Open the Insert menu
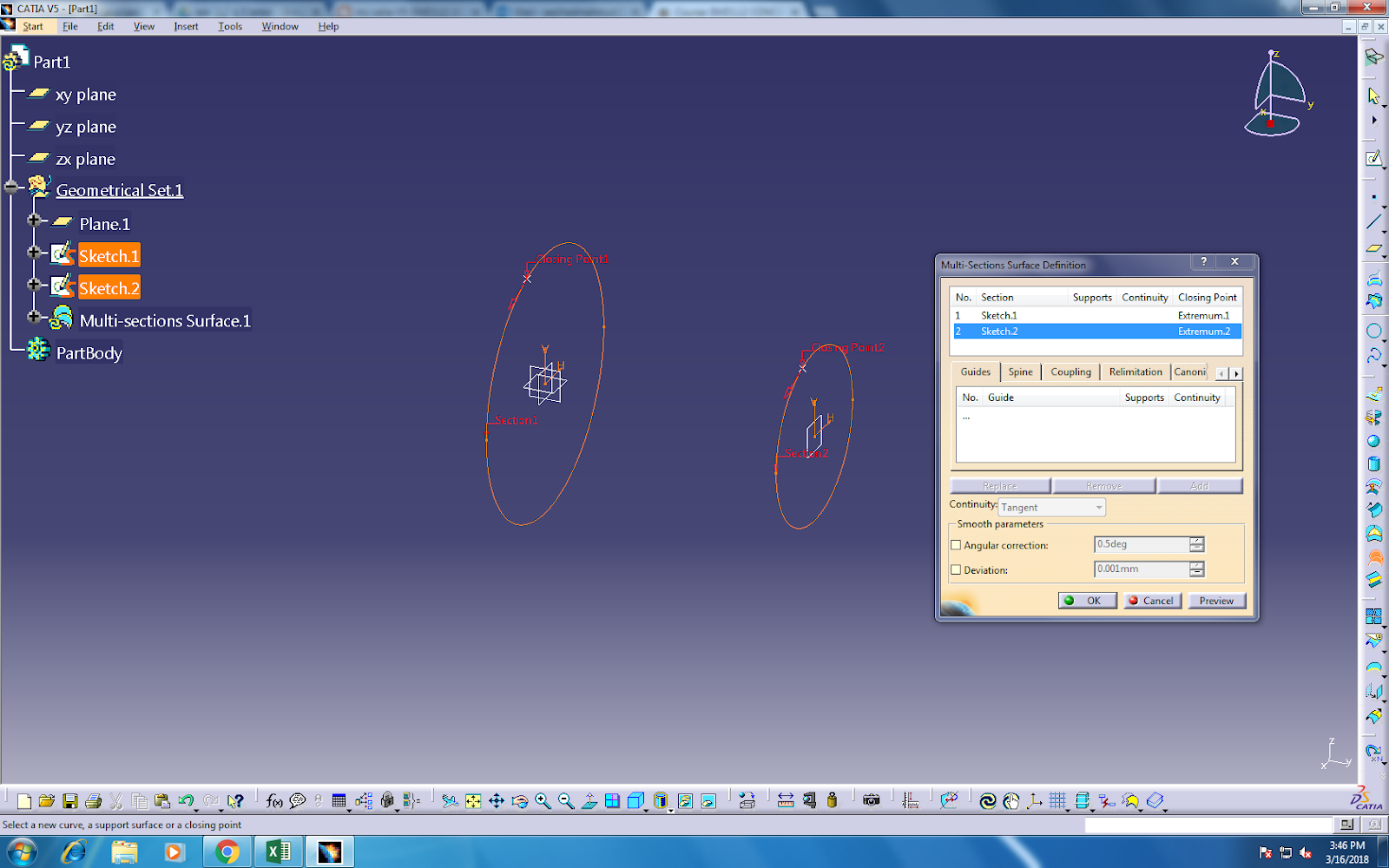Viewport: 1389px width, 868px height. (x=186, y=26)
